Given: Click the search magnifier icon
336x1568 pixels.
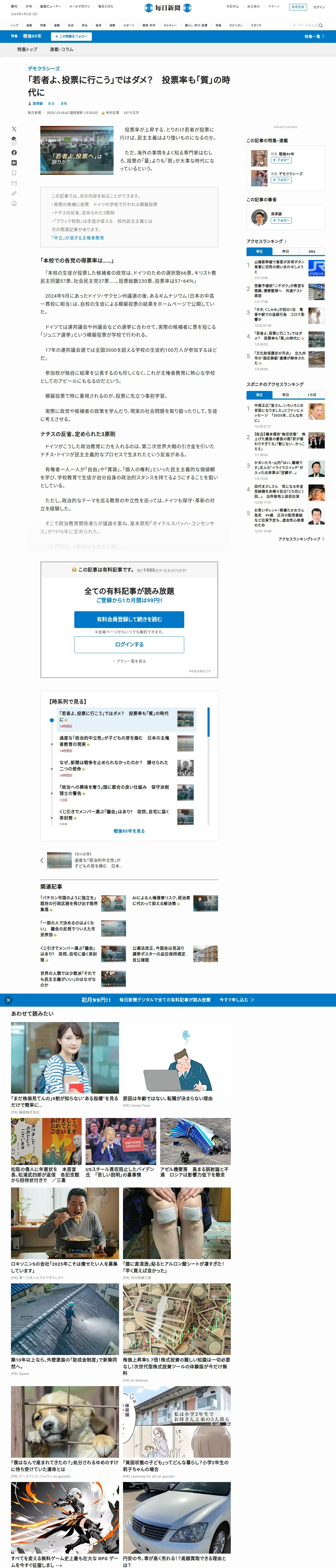Looking at the screenshot, I should coord(321,26).
